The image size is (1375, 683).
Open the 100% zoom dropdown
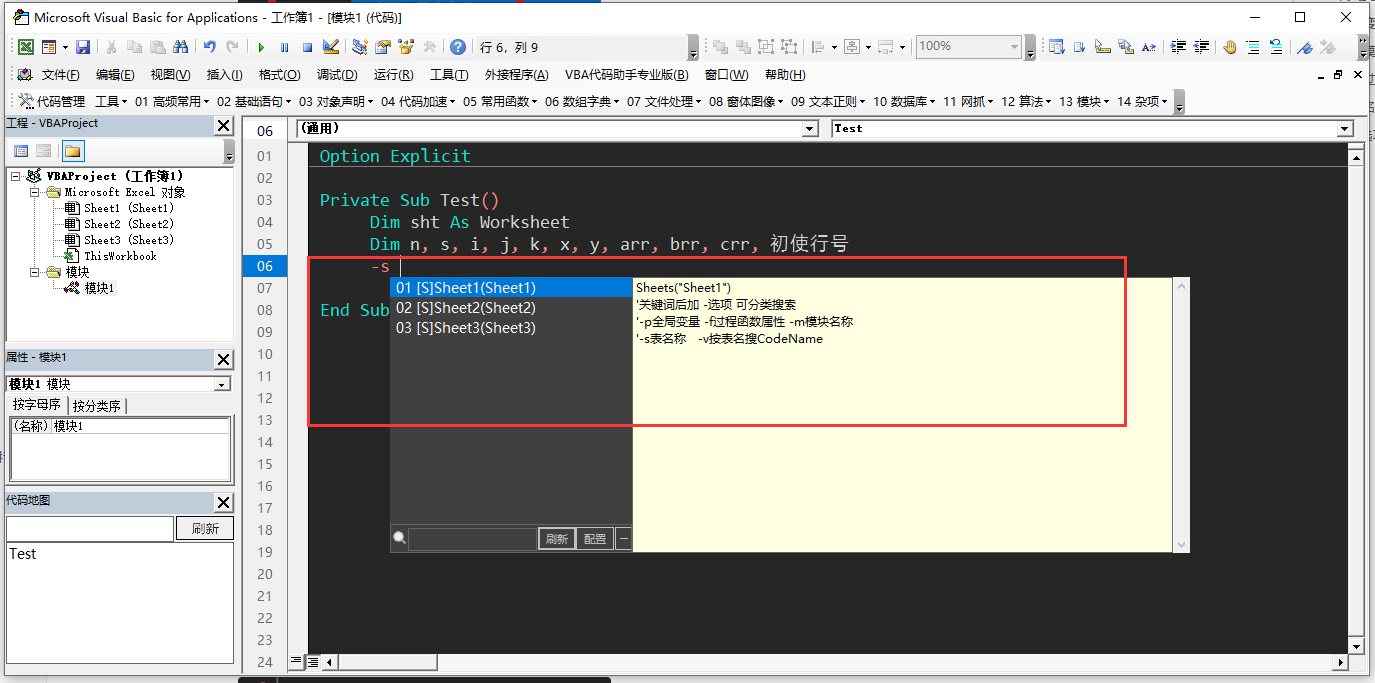(x=1014, y=47)
